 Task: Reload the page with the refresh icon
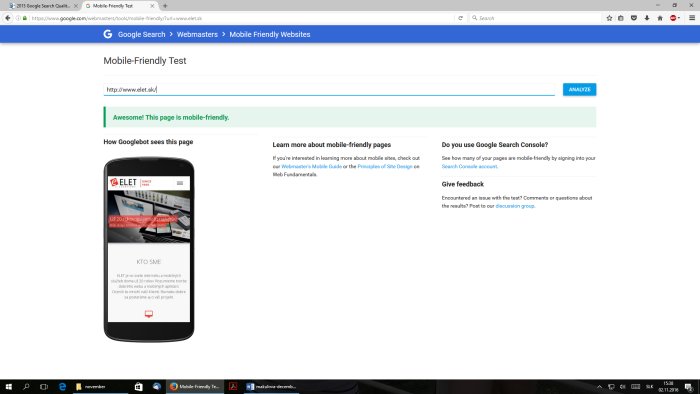[460, 18]
